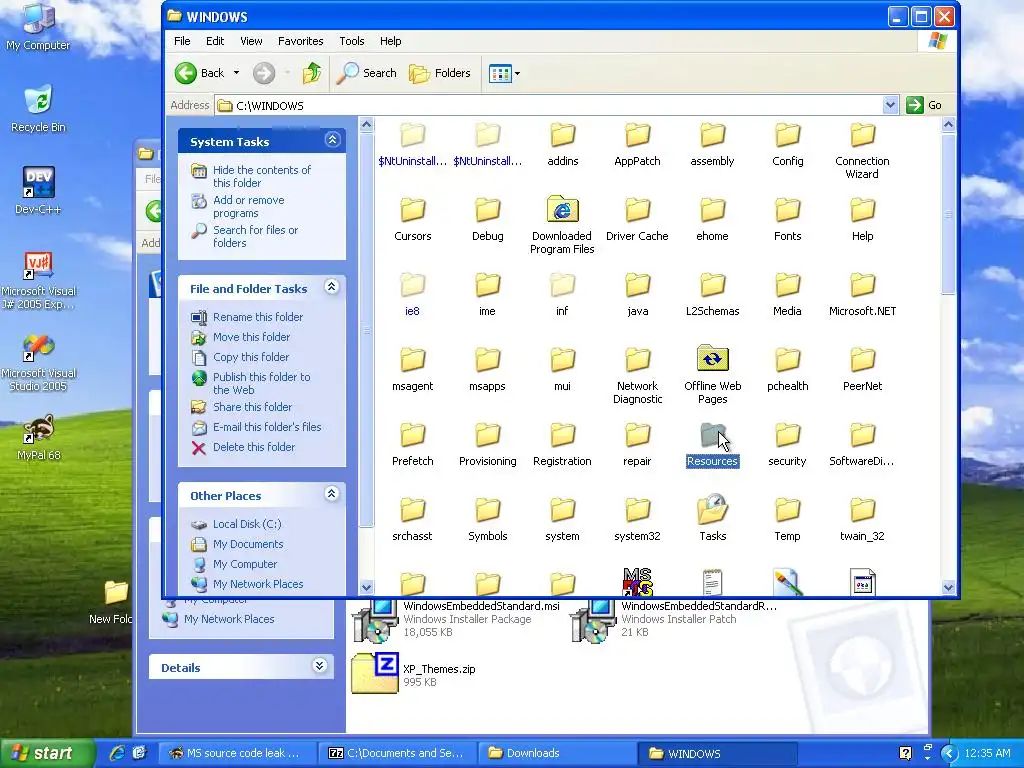This screenshot has width=1024, height=768.
Task: Click the Up folder toolbar icon
Action: 312,73
